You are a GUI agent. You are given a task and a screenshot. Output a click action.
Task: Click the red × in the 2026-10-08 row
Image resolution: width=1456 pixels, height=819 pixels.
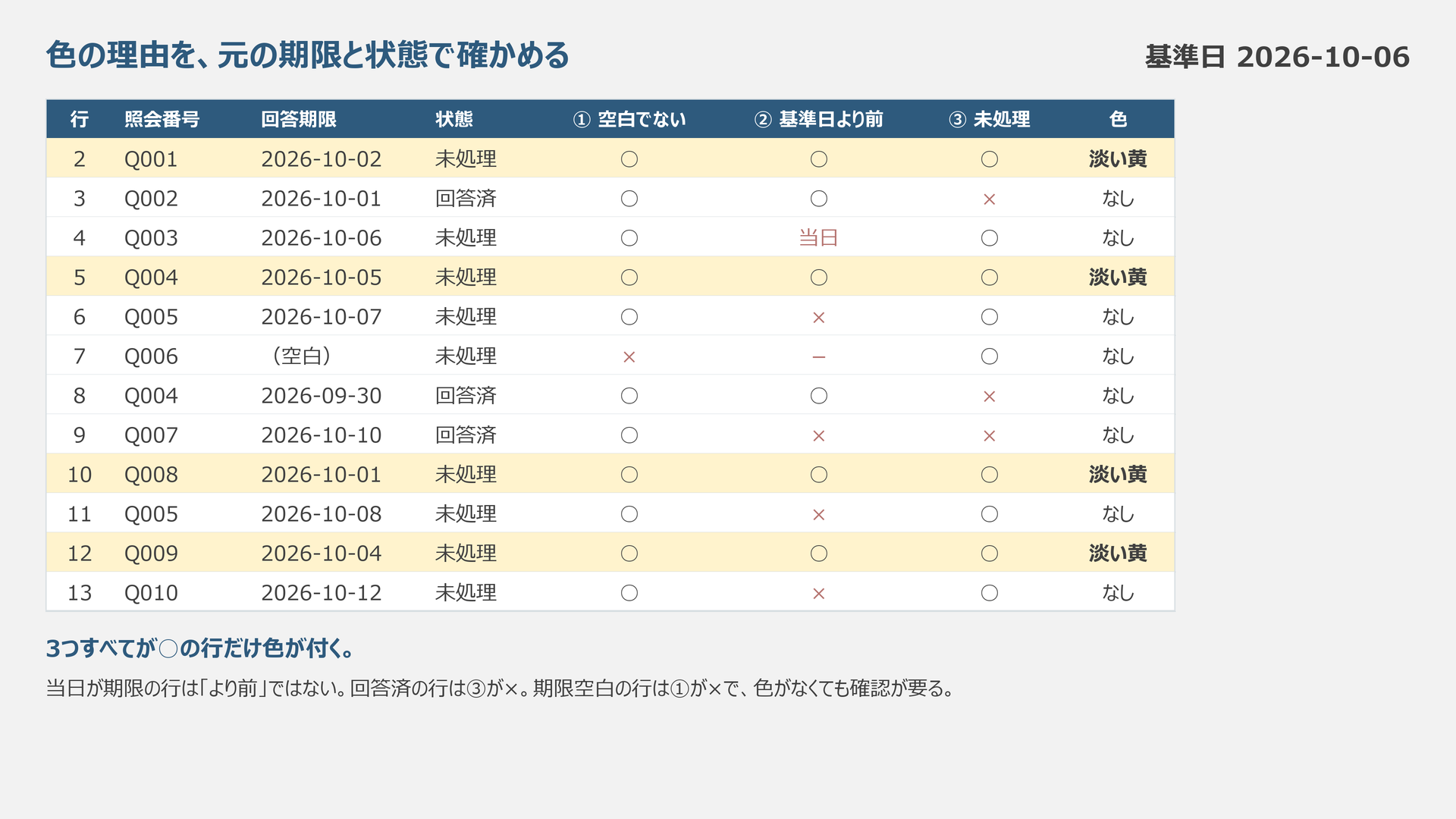point(818,515)
